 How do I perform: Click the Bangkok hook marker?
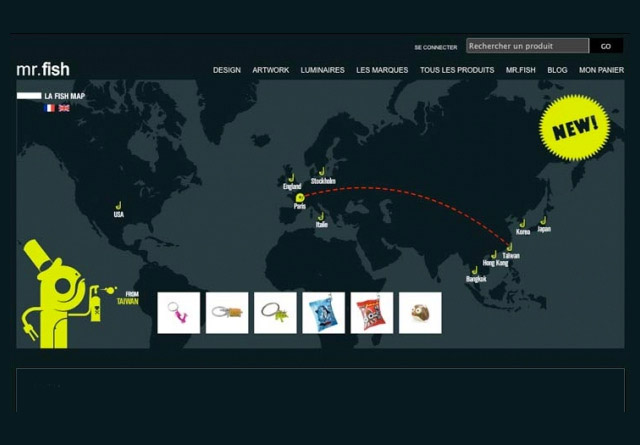(474, 270)
